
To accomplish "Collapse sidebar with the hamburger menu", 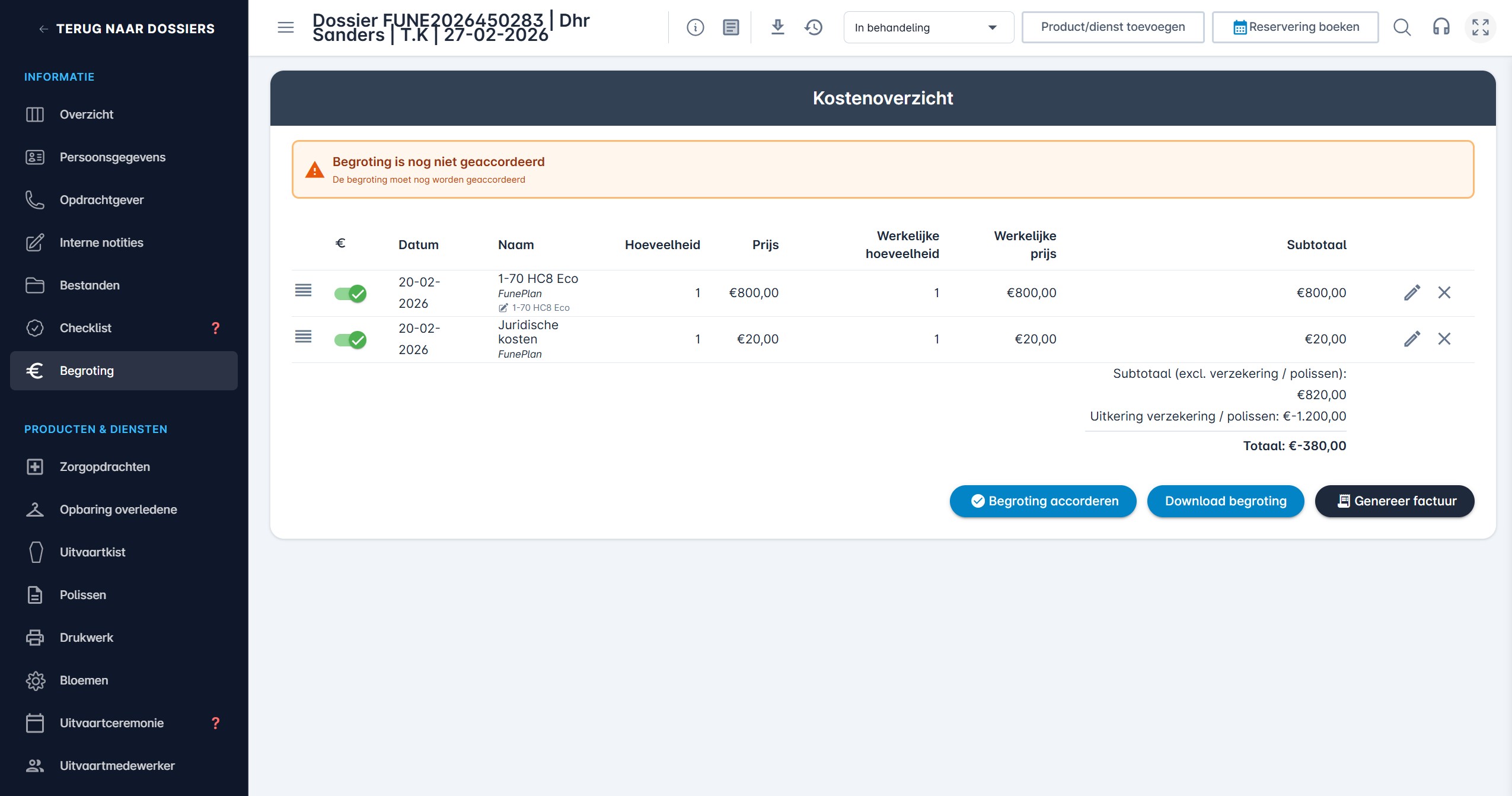I will point(286,27).
